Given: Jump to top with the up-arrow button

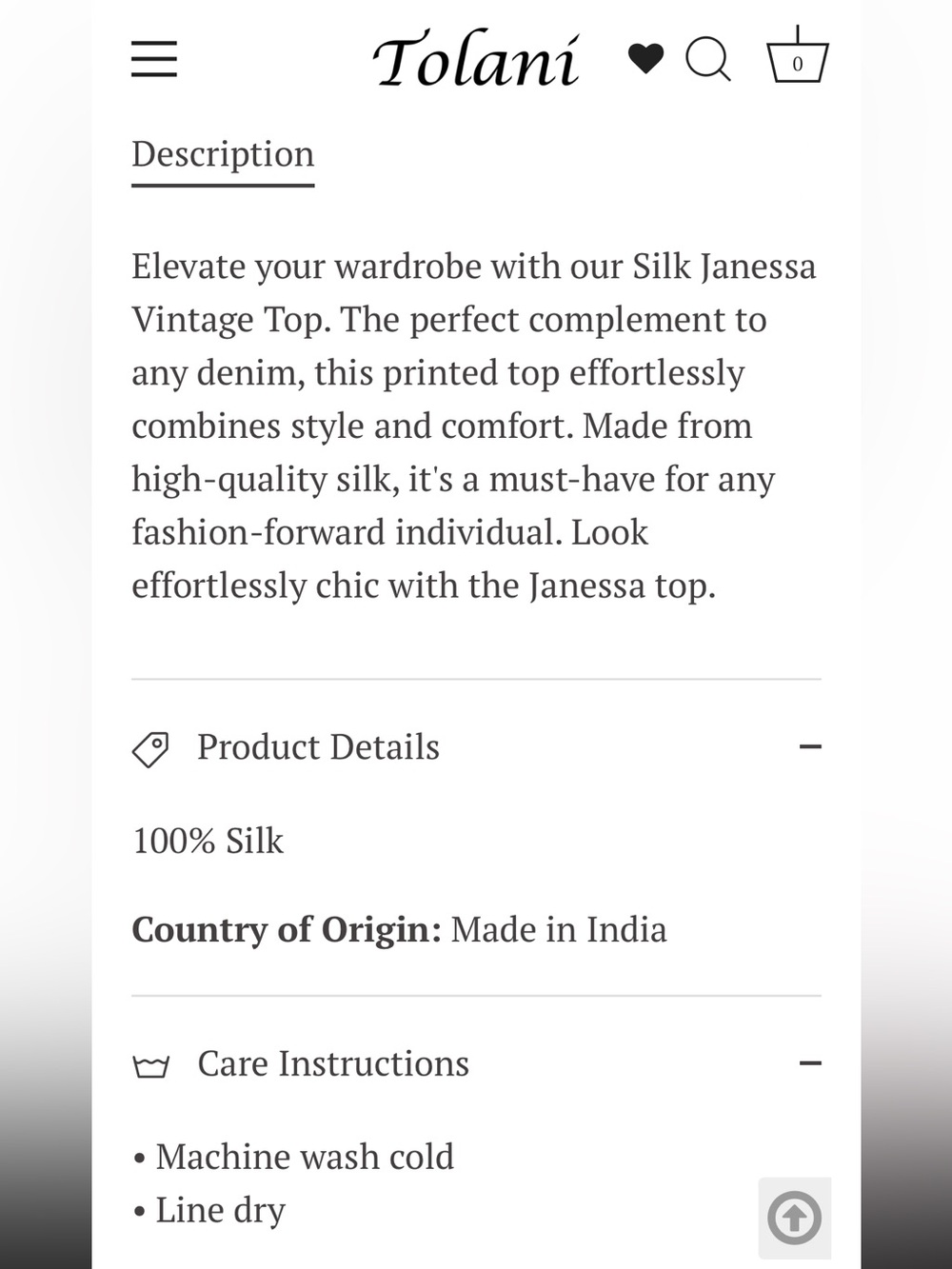Looking at the screenshot, I should click(795, 1218).
